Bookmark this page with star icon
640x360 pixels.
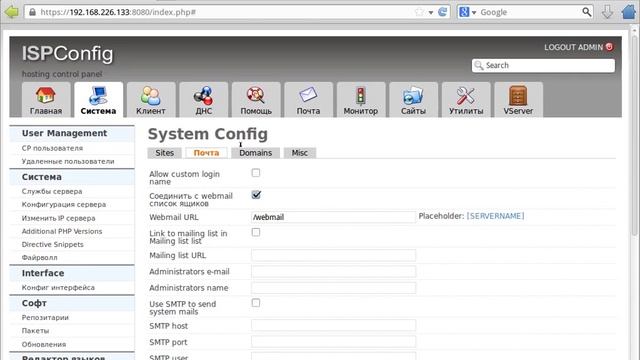419,12
